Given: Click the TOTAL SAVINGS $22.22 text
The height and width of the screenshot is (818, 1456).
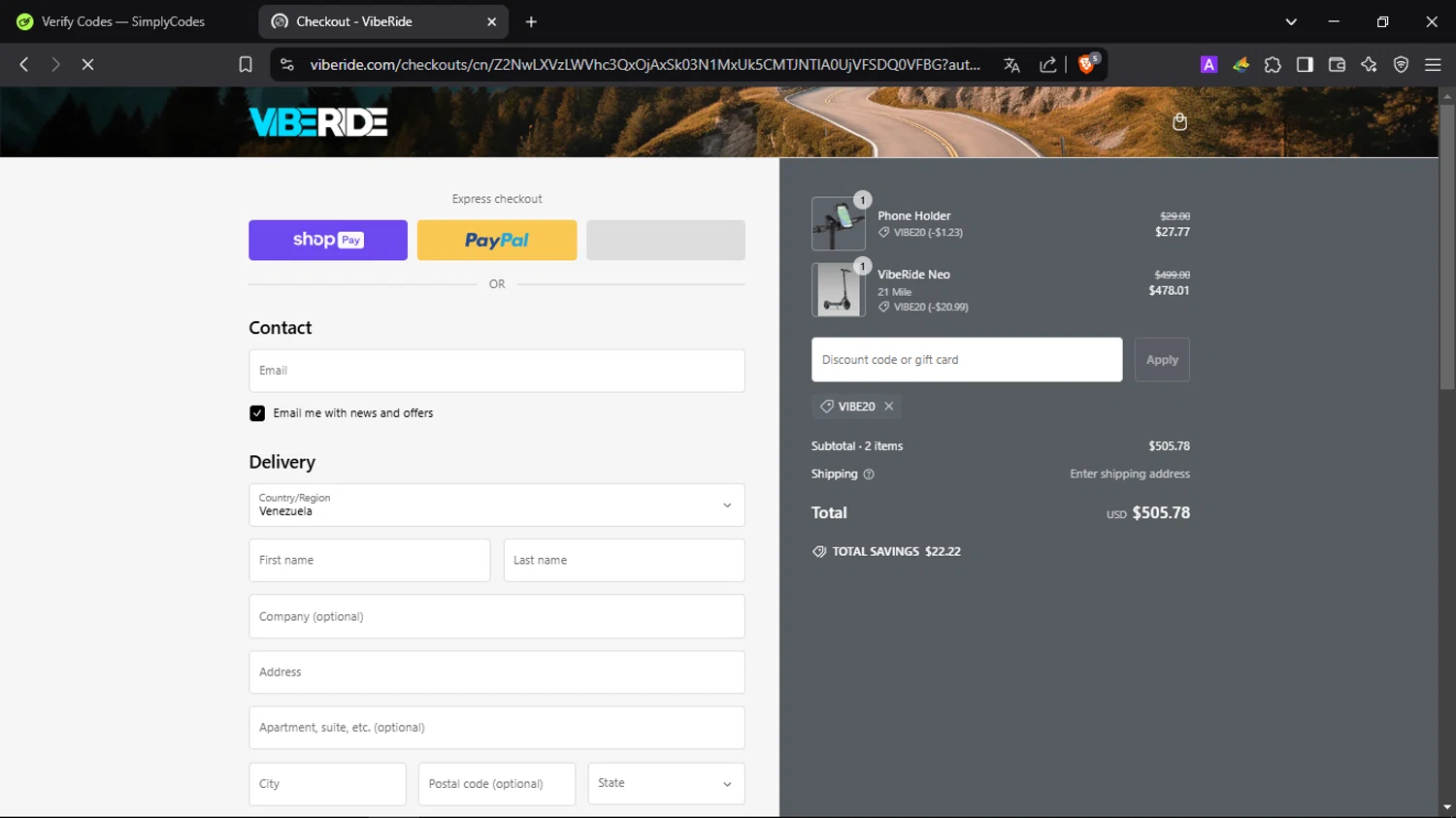Looking at the screenshot, I should (896, 551).
